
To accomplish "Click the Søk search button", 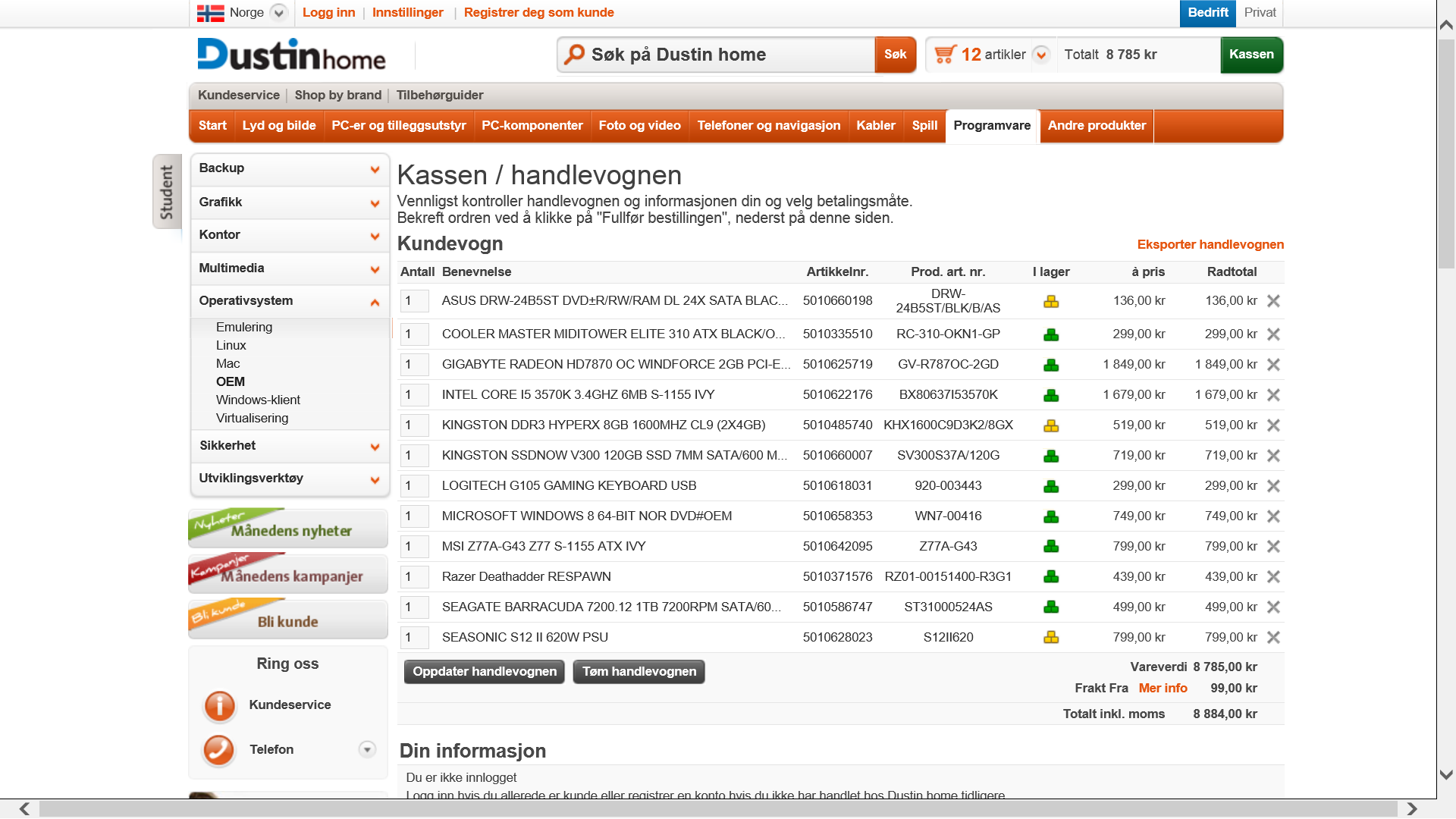I will coord(895,55).
